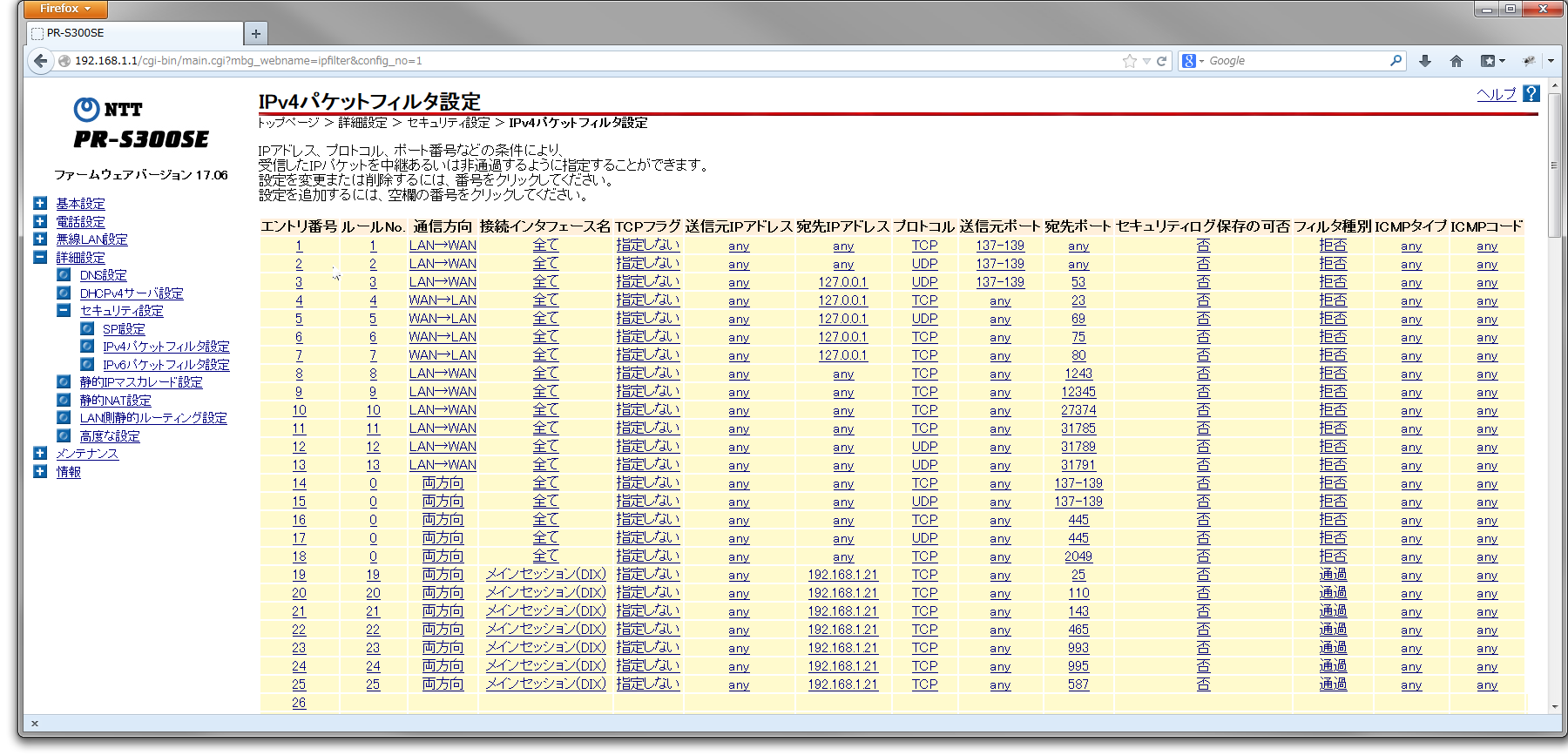The image size is (1568, 755).
Task: Click source port 137-139 in entry 3
Action: click(x=1000, y=282)
